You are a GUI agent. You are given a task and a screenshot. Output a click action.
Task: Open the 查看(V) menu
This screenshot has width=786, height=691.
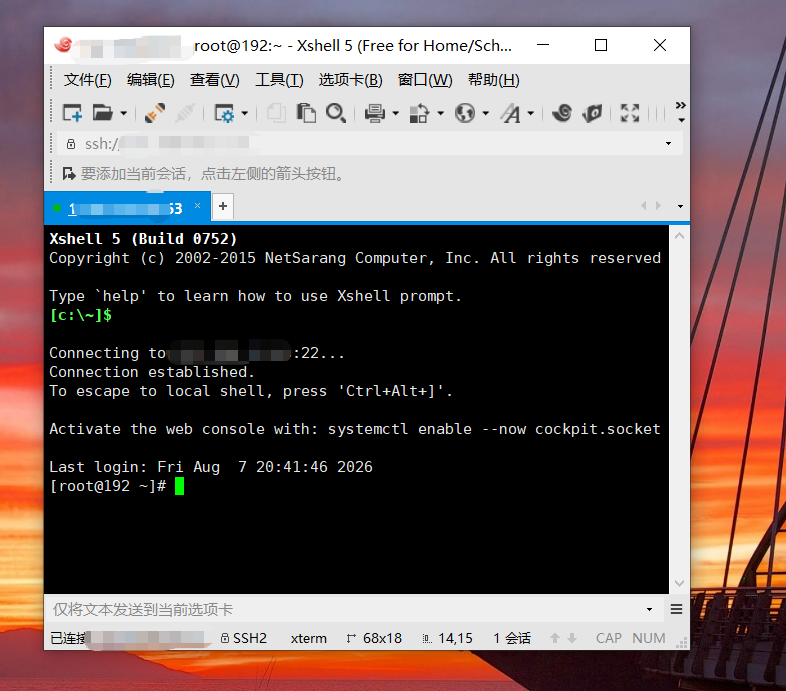(215, 80)
